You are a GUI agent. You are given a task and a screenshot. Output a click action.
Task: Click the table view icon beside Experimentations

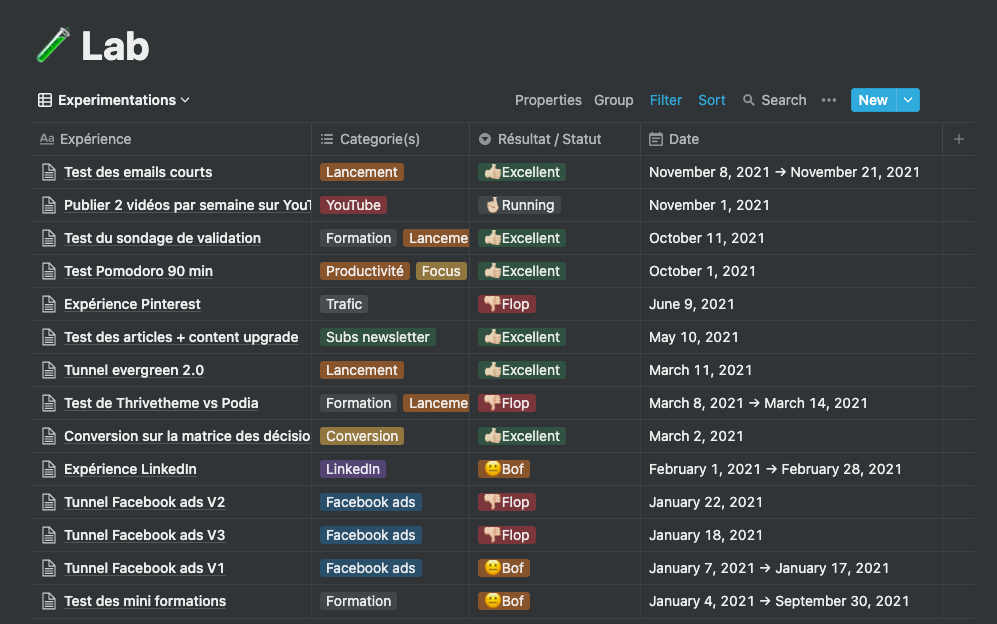[45, 100]
